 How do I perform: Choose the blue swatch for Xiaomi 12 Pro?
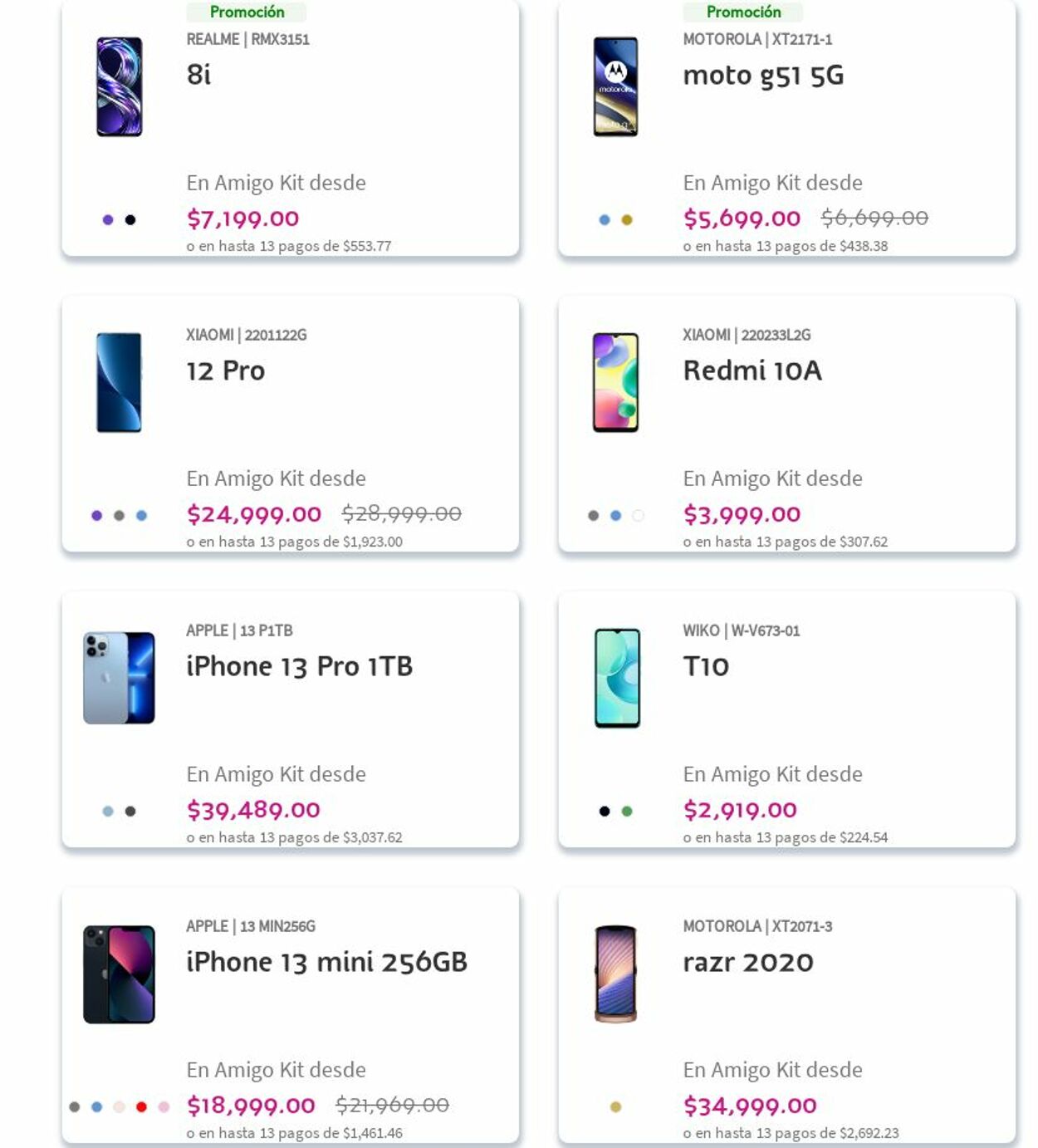click(142, 516)
